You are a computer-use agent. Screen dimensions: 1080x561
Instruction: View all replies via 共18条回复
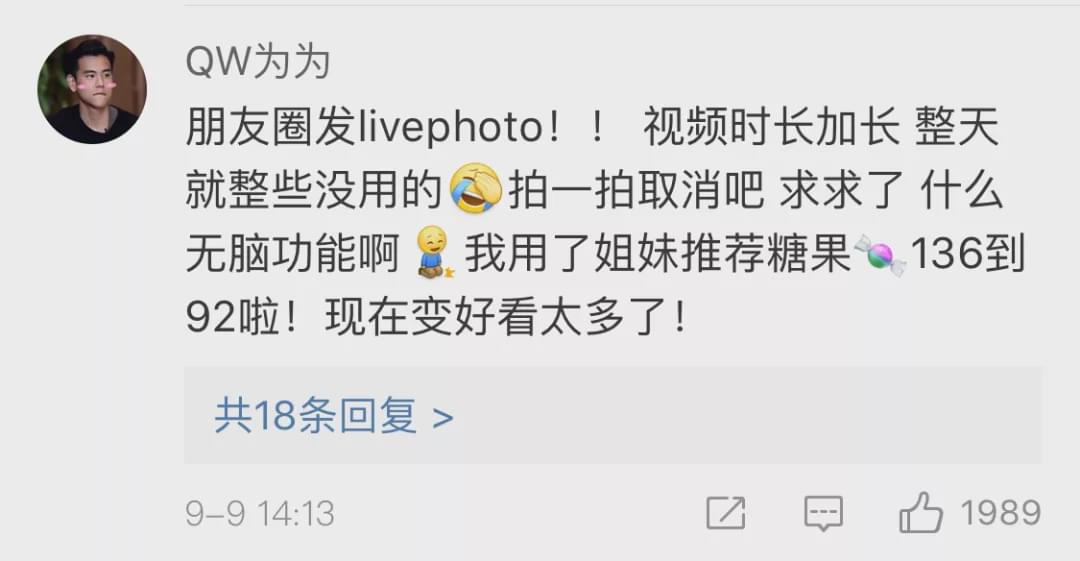pyautogui.click(x=315, y=416)
